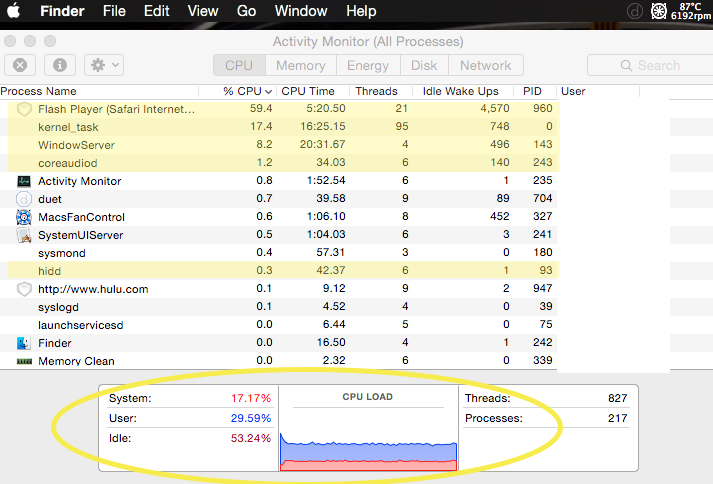The image size is (713, 484).
Task: Click the User 29.59% value
Action: tap(251, 418)
